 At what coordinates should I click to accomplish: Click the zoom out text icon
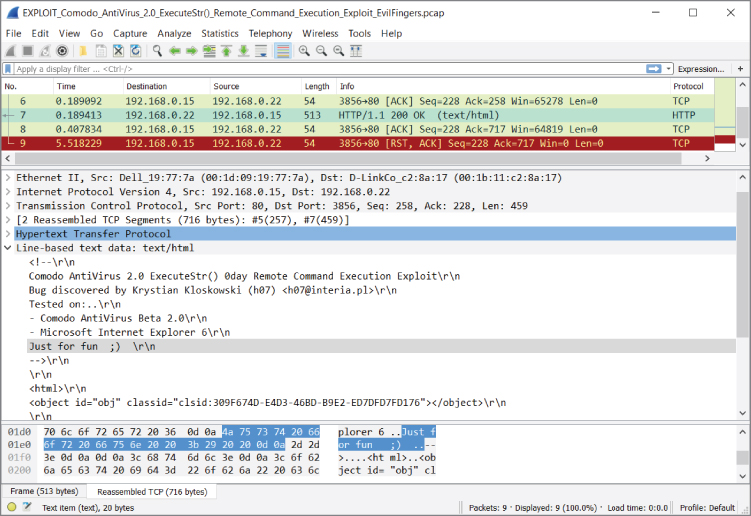coord(321,51)
